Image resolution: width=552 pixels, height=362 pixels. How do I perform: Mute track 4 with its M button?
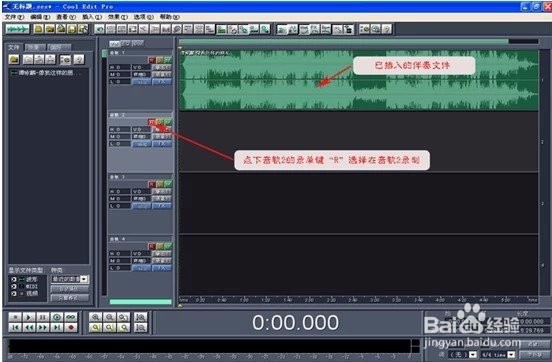pos(168,246)
